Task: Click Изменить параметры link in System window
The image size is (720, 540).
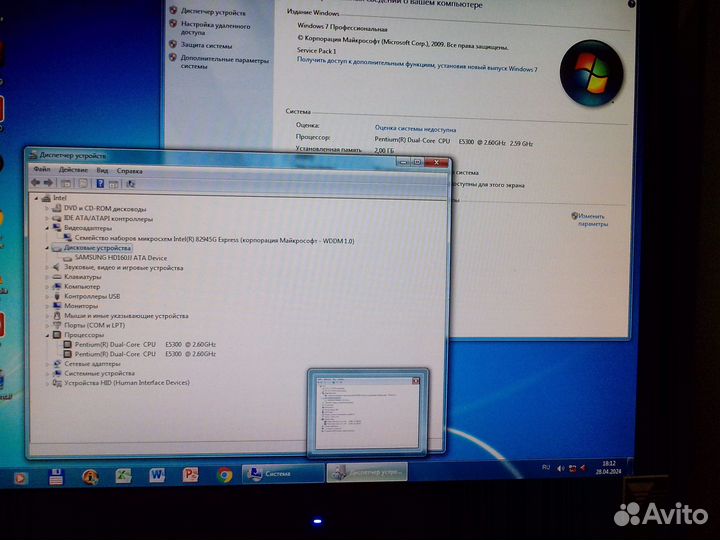Action: (x=592, y=220)
